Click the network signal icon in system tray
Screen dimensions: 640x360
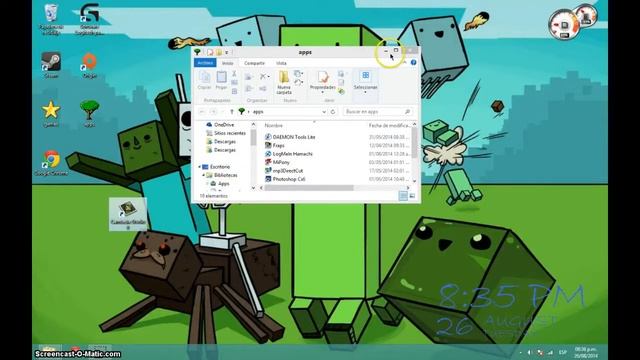tap(550, 352)
